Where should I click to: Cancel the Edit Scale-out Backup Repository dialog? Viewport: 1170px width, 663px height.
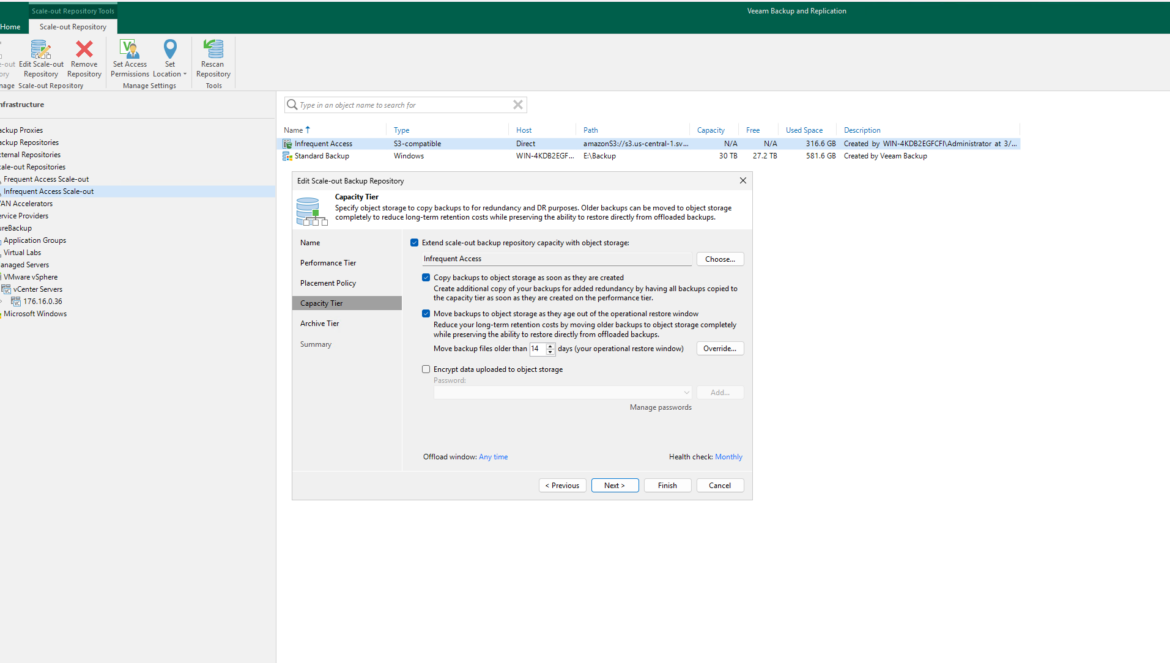click(720, 486)
